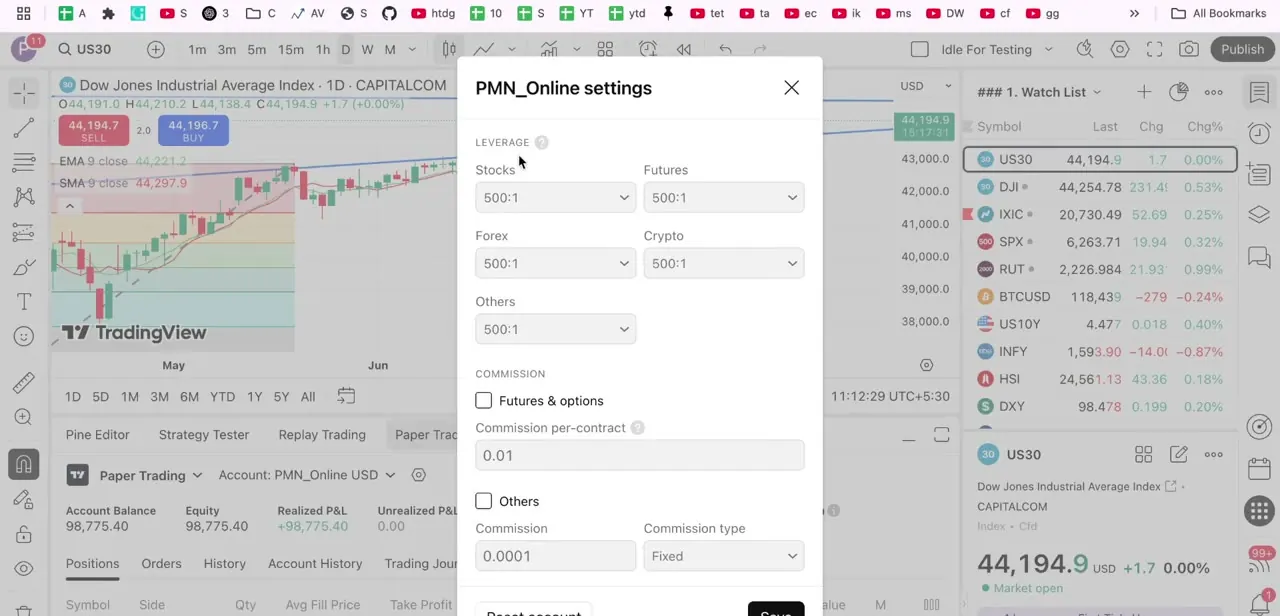
Task: Open the Others leverage dropdown
Action: tap(555, 330)
